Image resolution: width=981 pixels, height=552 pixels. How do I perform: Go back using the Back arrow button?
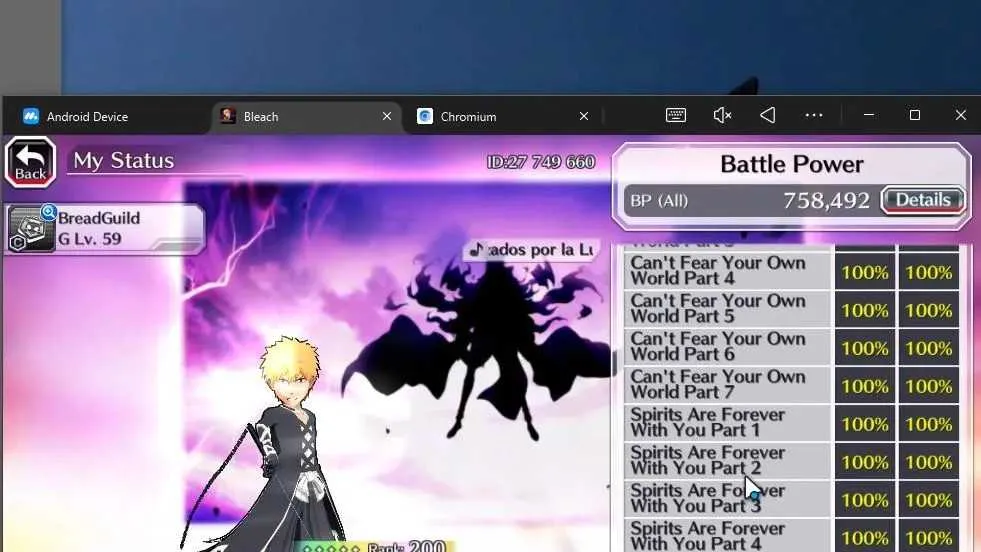(x=31, y=162)
